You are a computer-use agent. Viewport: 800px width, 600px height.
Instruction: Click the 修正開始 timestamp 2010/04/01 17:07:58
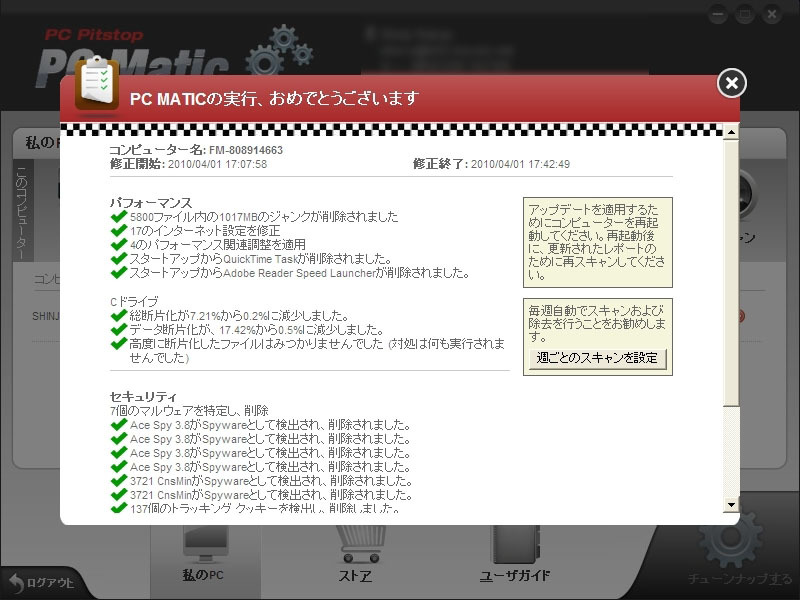click(x=217, y=164)
